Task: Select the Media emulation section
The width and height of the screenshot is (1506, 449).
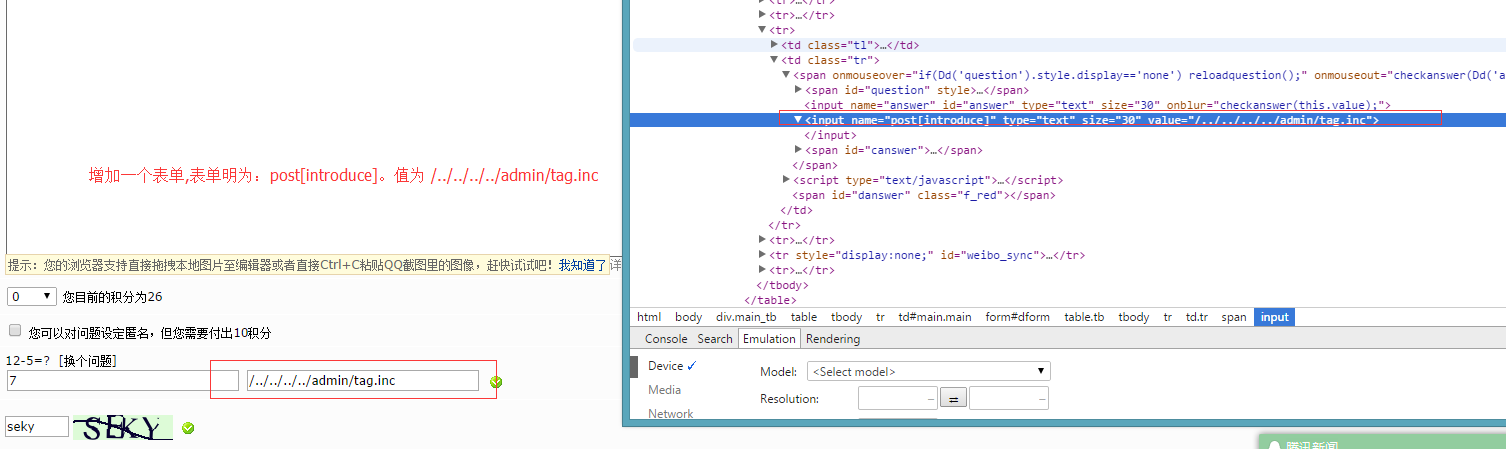Action: pos(664,390)
